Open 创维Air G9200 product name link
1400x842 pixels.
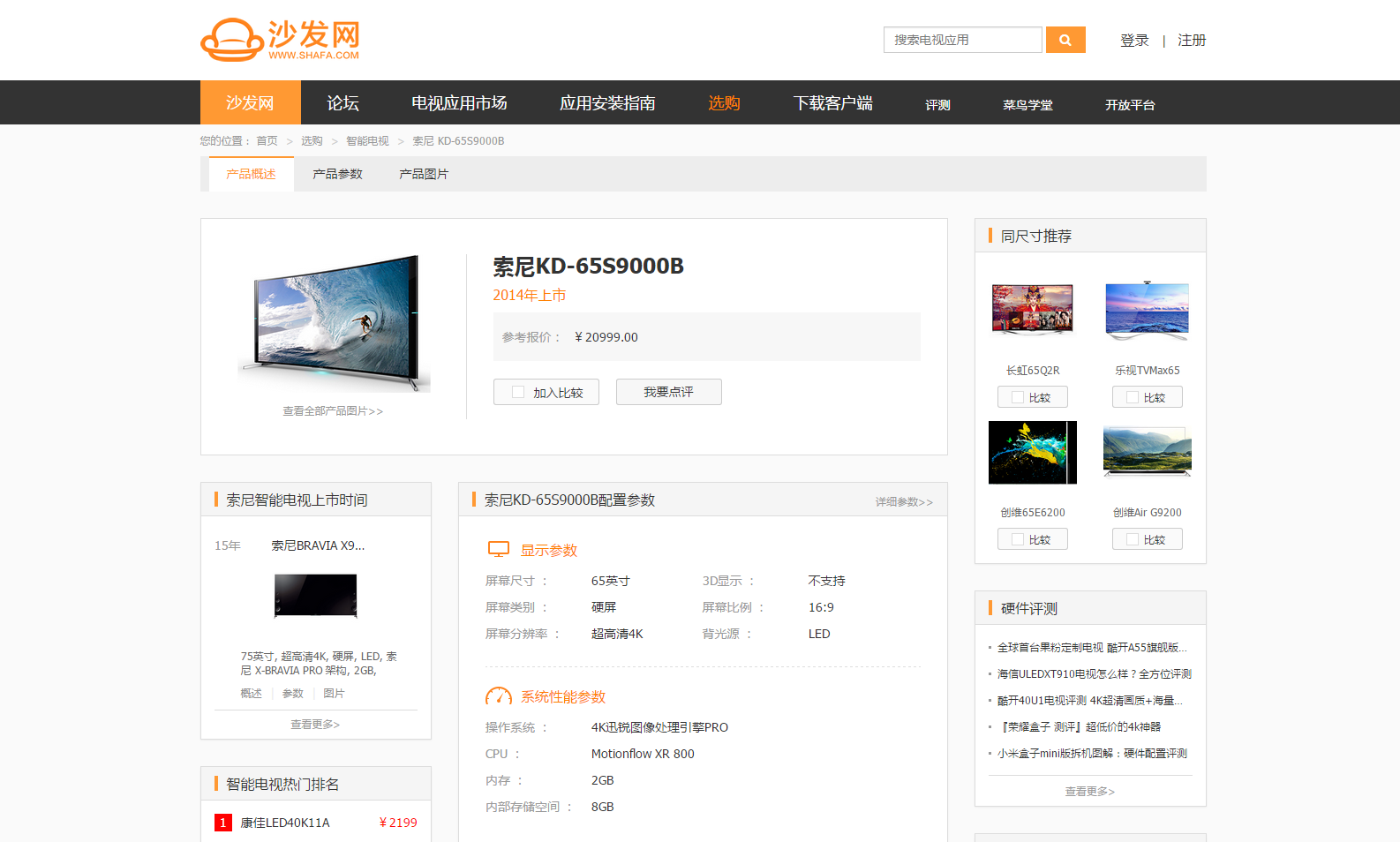pyautogui.click(x=1148, y=513)
